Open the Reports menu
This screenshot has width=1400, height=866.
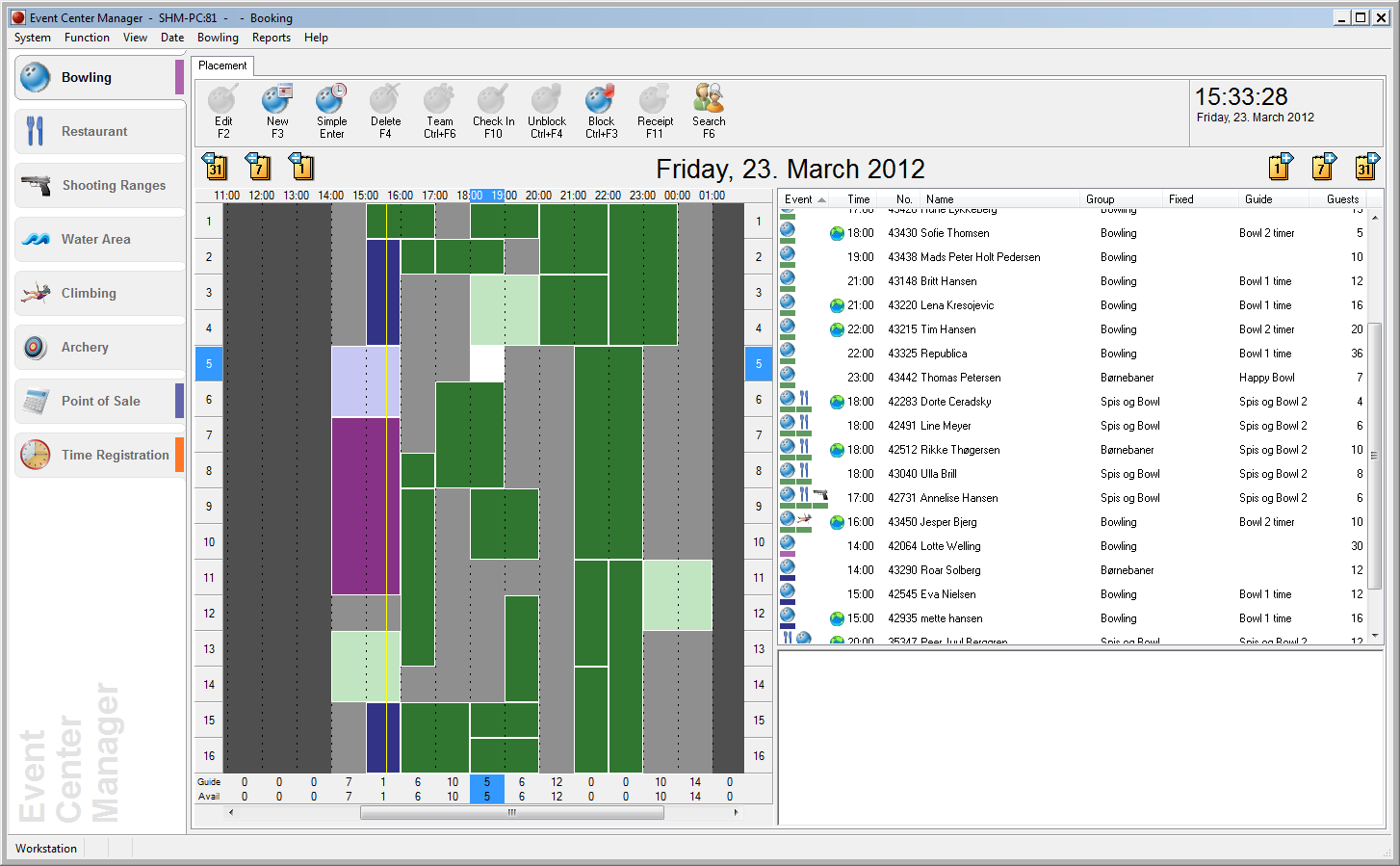(271, 38)
